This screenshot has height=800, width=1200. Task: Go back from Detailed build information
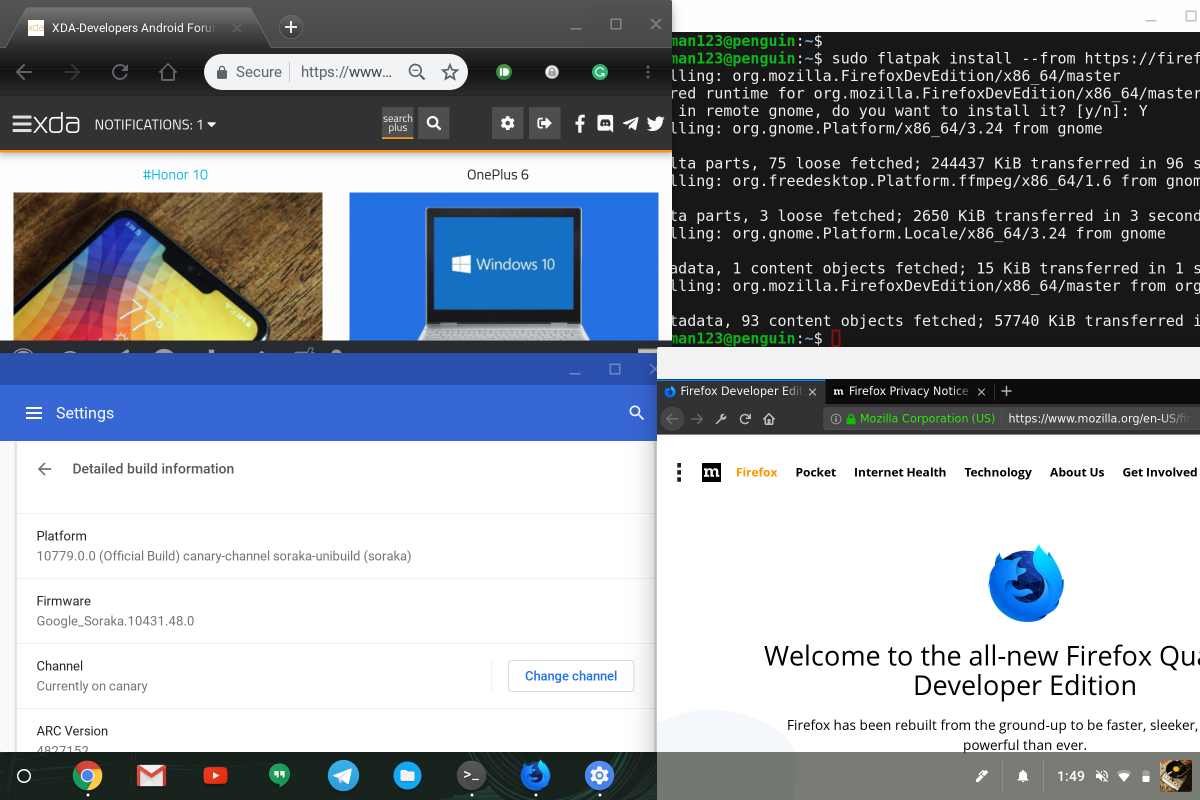coord(44,468)
